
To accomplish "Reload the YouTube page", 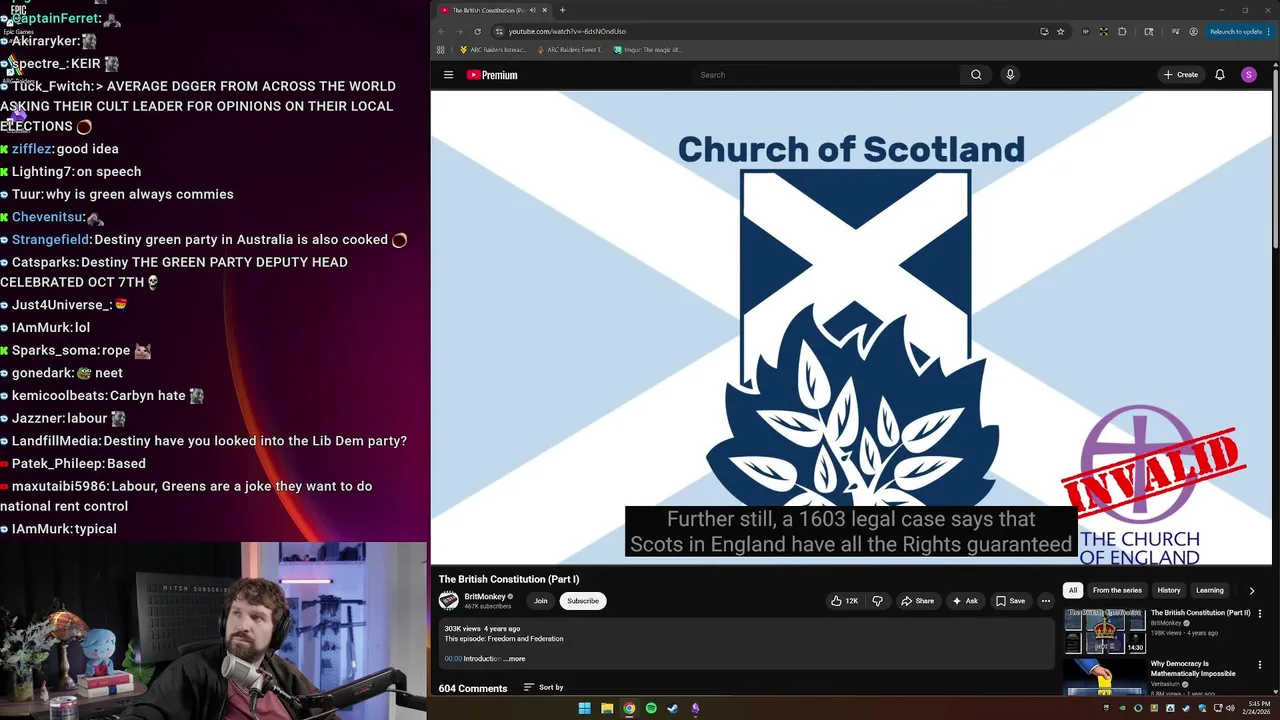I will coord(477,31).
